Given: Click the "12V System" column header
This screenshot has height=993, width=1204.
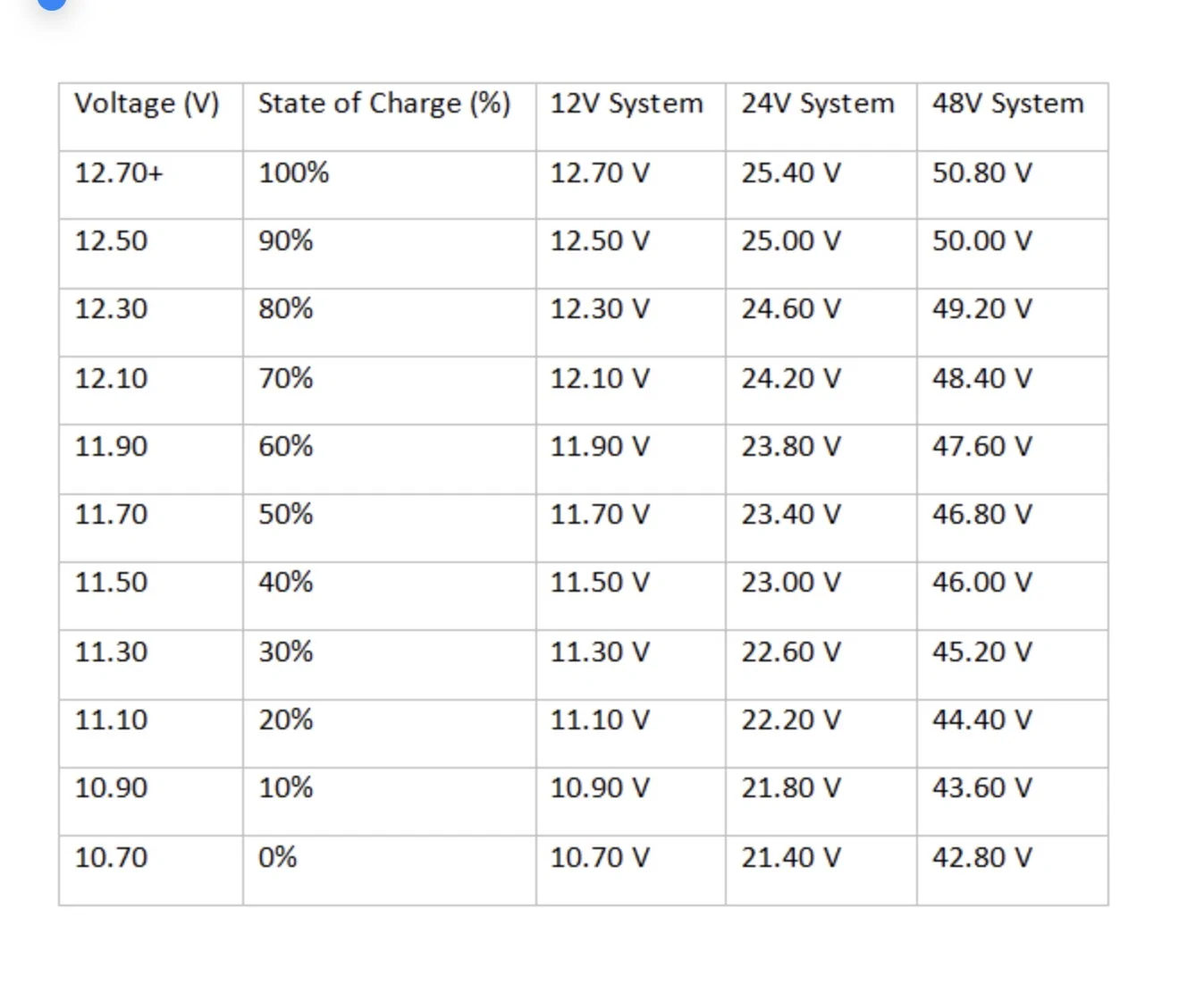Looking at the screenshot, I should click(x=627, y=104).
